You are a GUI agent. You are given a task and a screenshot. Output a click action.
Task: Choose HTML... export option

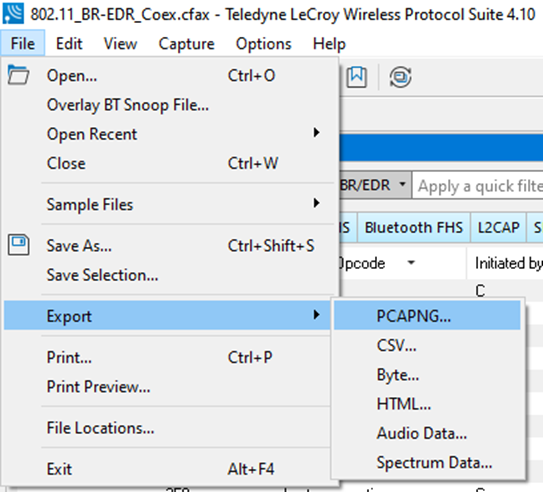point(427,404)
